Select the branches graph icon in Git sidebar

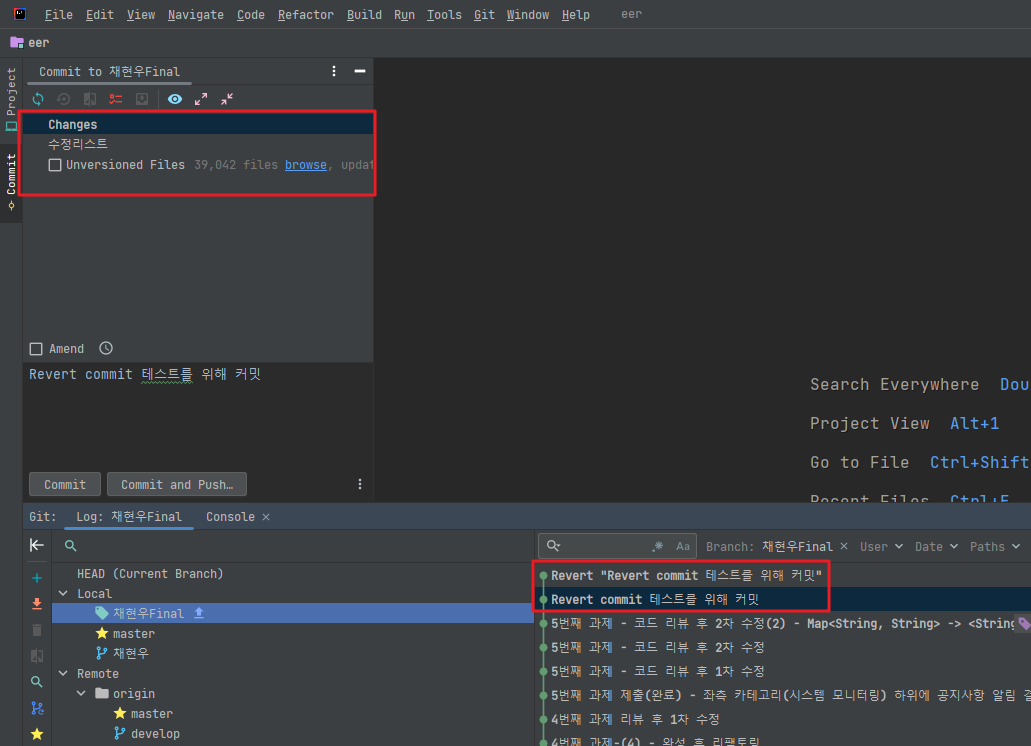point(37,708)
